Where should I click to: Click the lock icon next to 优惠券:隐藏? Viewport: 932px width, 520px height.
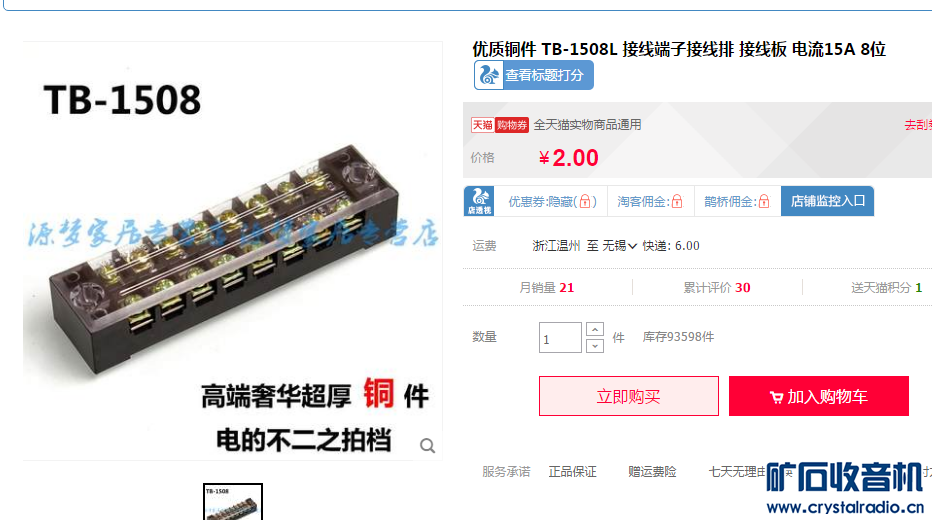[x=585, y=201]
